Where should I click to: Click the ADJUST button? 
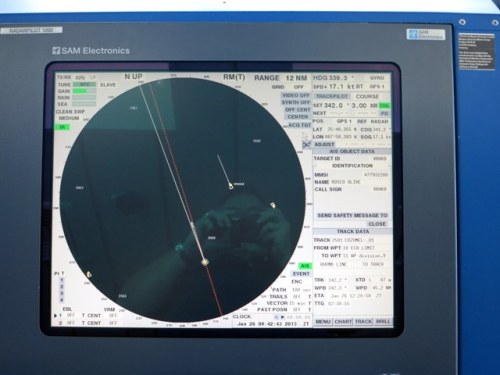click(x=324, y=144)
